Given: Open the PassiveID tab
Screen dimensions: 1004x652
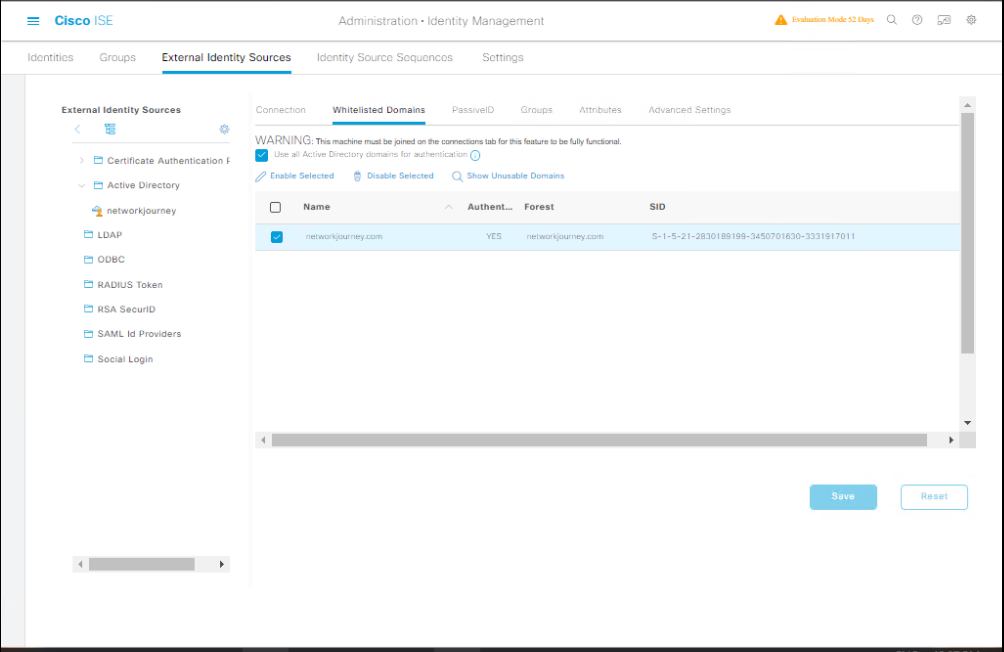Looking at the screenshot, I should click(473, 110).
